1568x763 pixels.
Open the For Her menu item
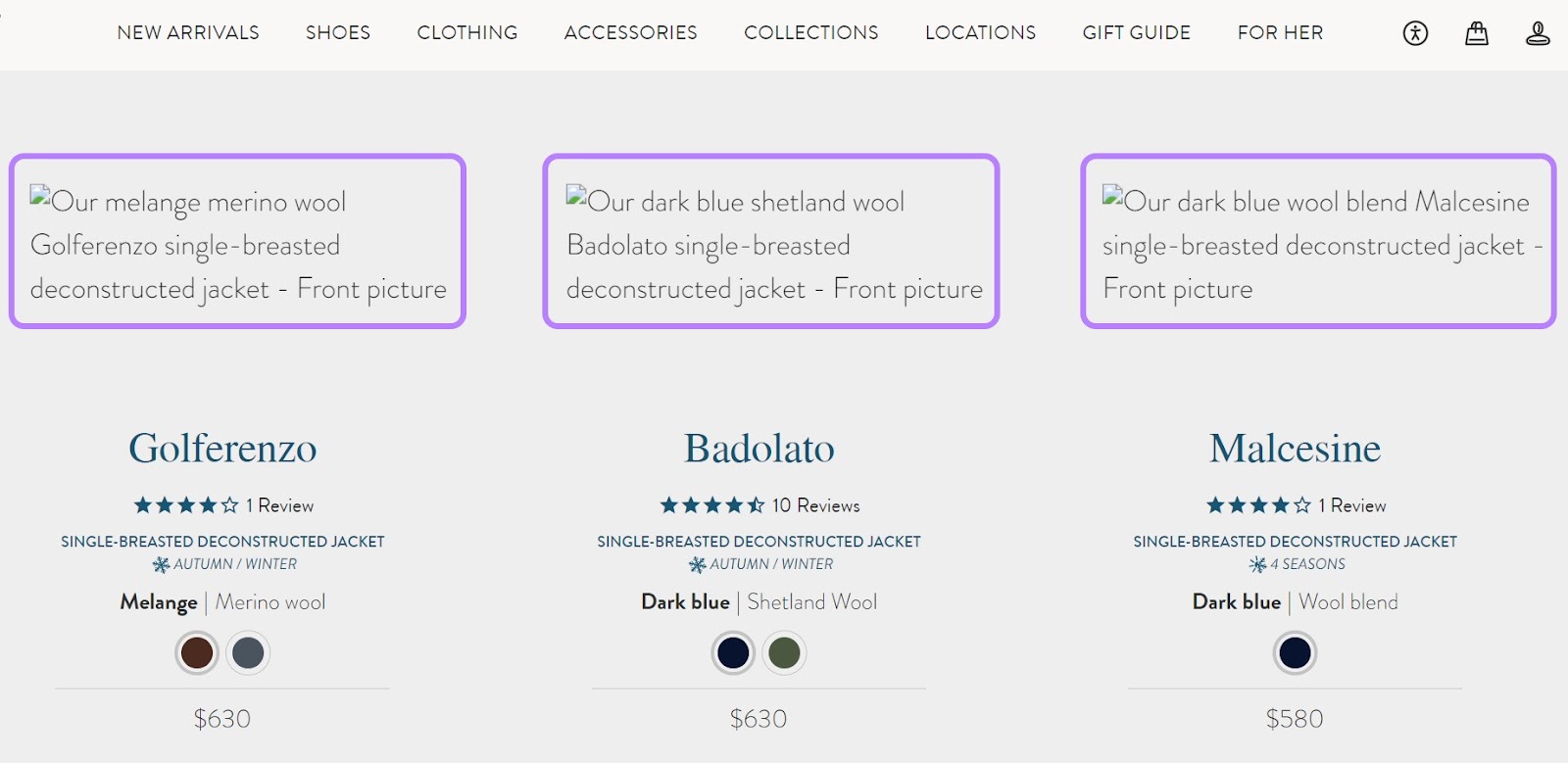(1280, 32)
